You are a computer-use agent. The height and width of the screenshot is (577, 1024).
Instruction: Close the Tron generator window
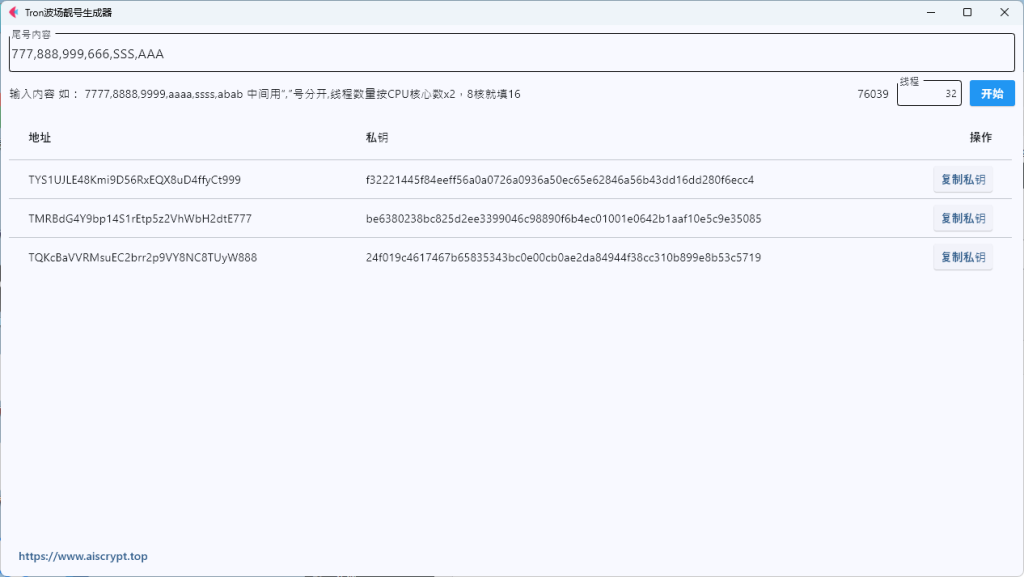coord(1004,12)
